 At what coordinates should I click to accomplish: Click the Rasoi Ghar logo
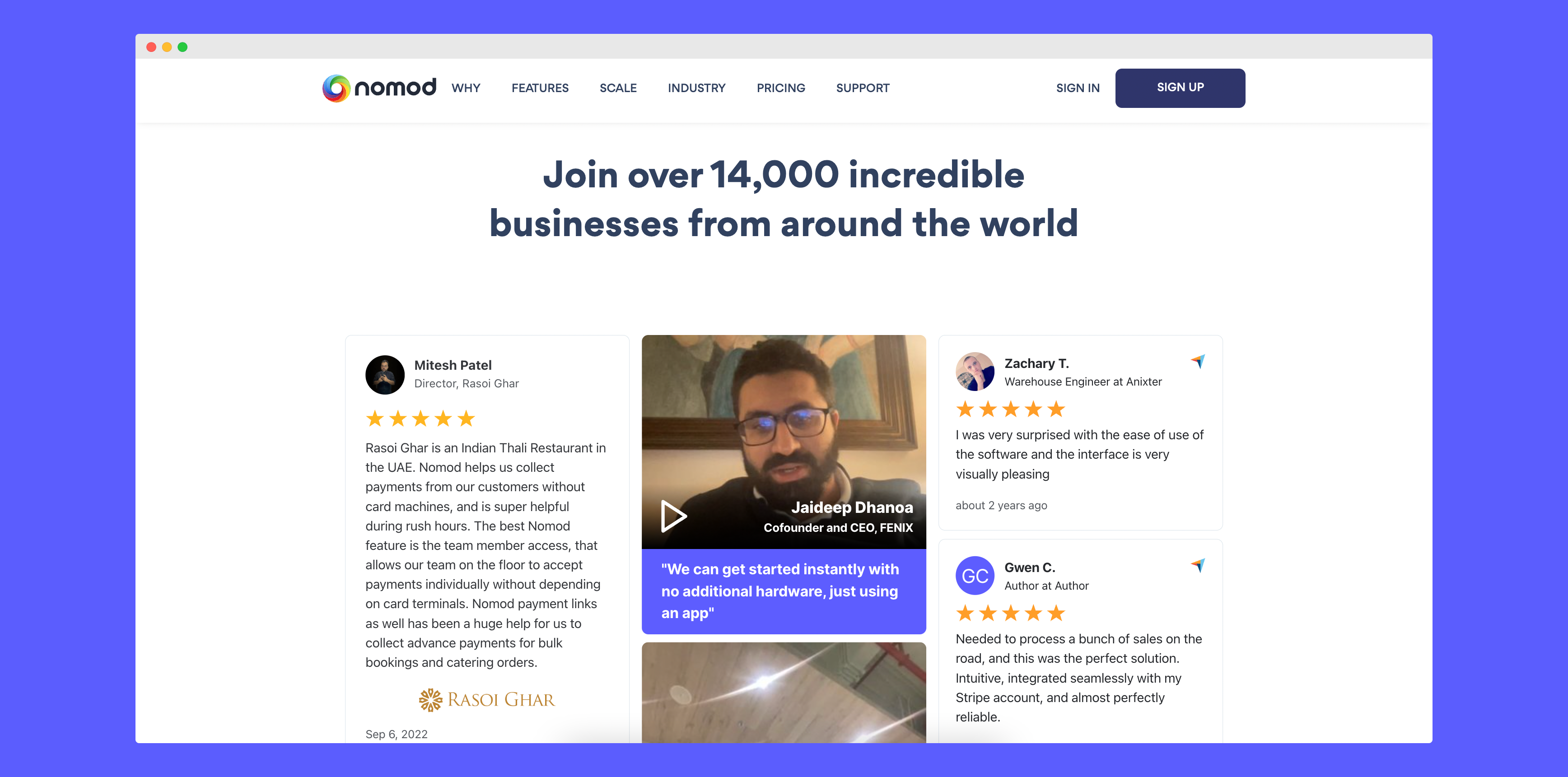click(x=487, y=700)
